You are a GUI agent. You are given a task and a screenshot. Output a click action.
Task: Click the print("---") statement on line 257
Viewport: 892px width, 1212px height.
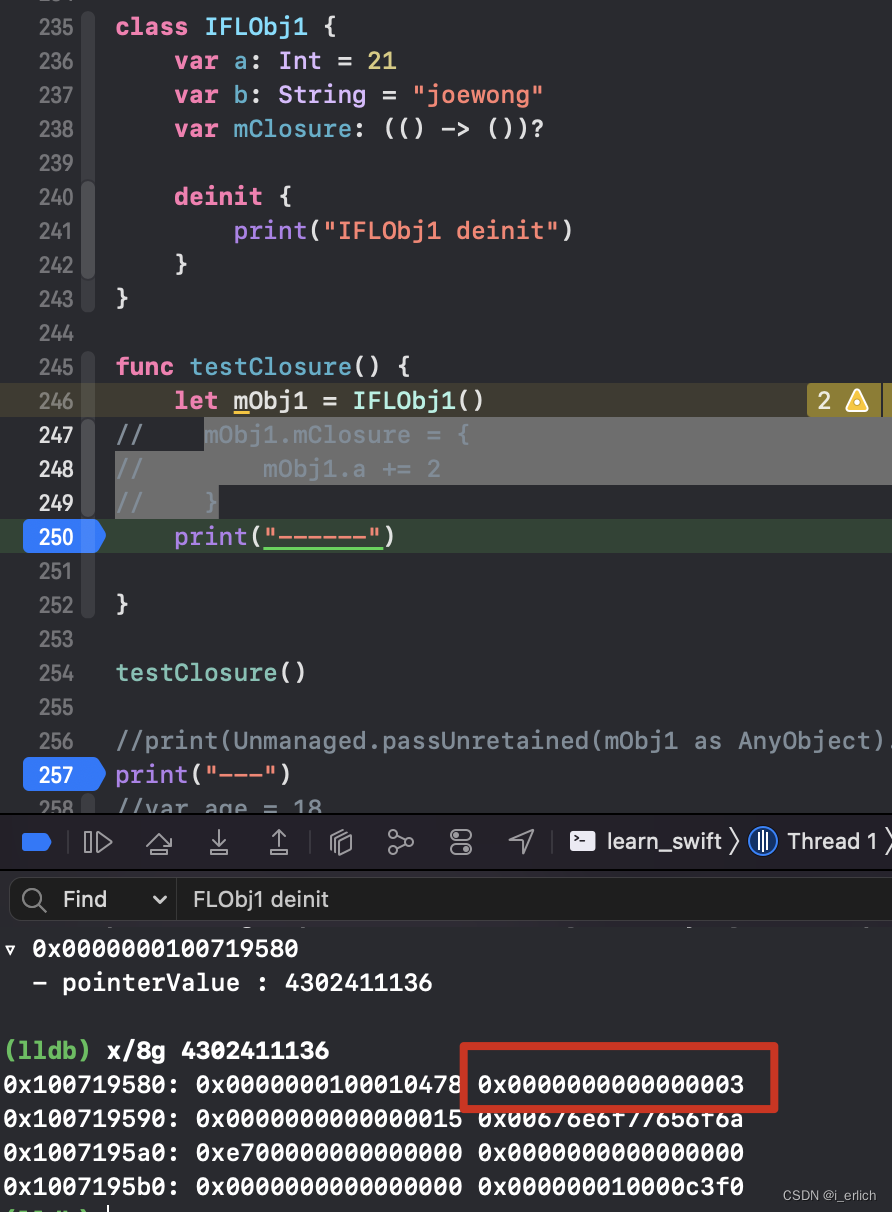click(203, 775)
